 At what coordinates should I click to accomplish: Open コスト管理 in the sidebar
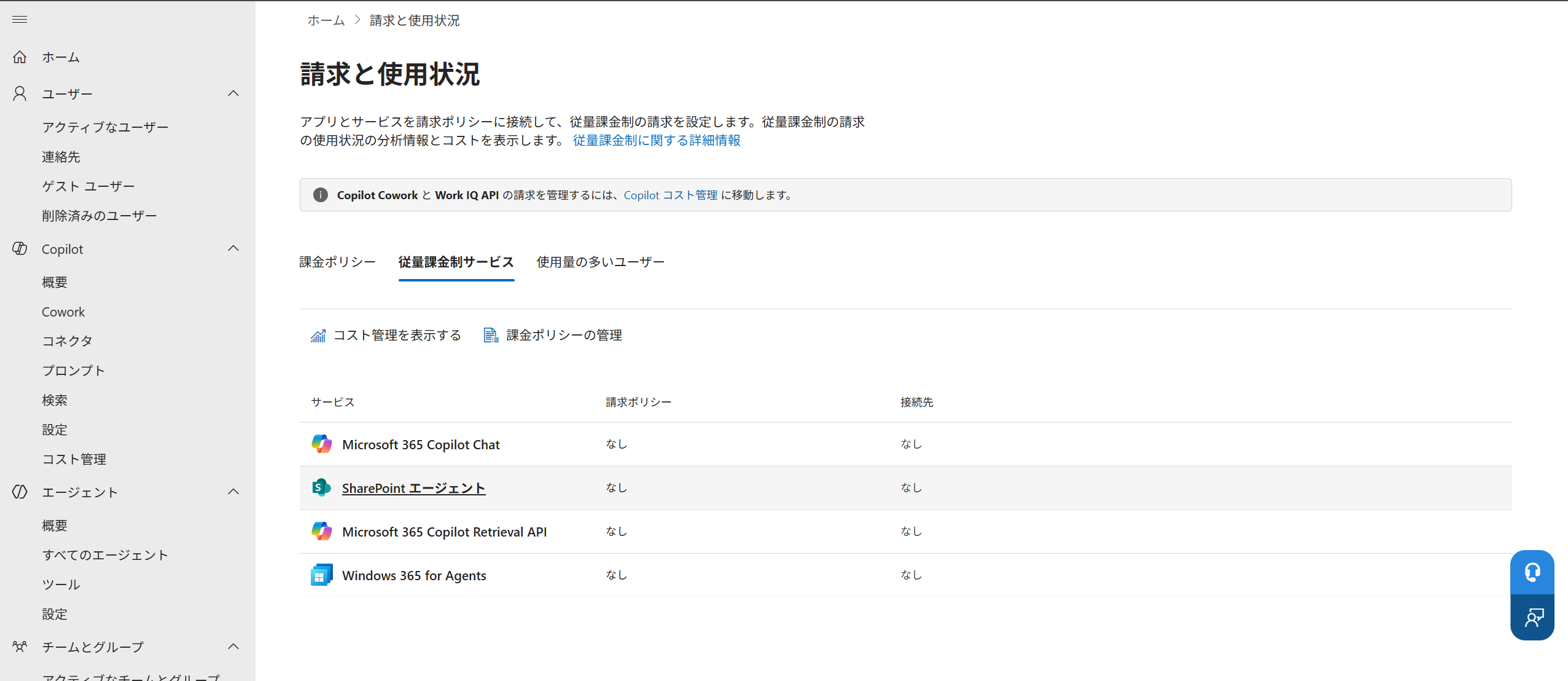[74, 459]
